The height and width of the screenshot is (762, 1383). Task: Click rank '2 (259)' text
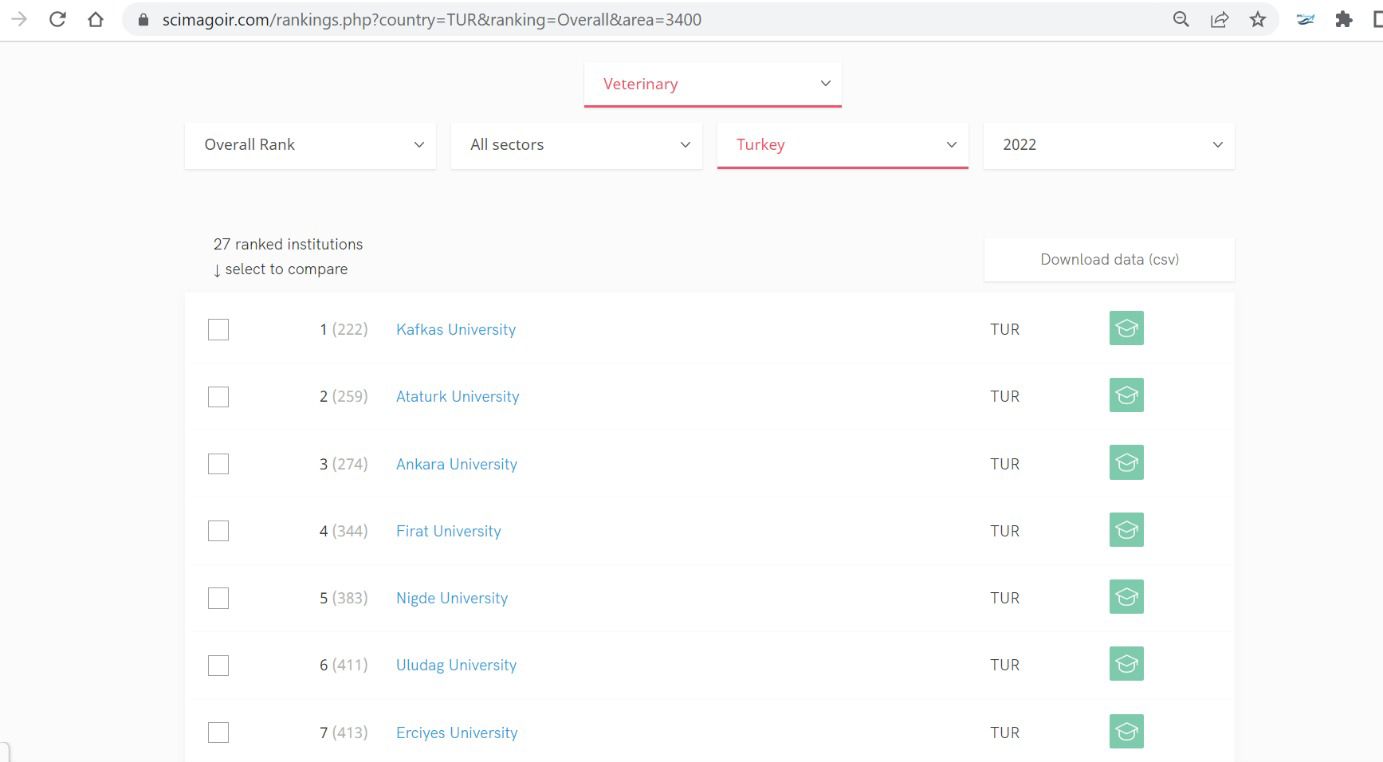[x=344, y=396]
